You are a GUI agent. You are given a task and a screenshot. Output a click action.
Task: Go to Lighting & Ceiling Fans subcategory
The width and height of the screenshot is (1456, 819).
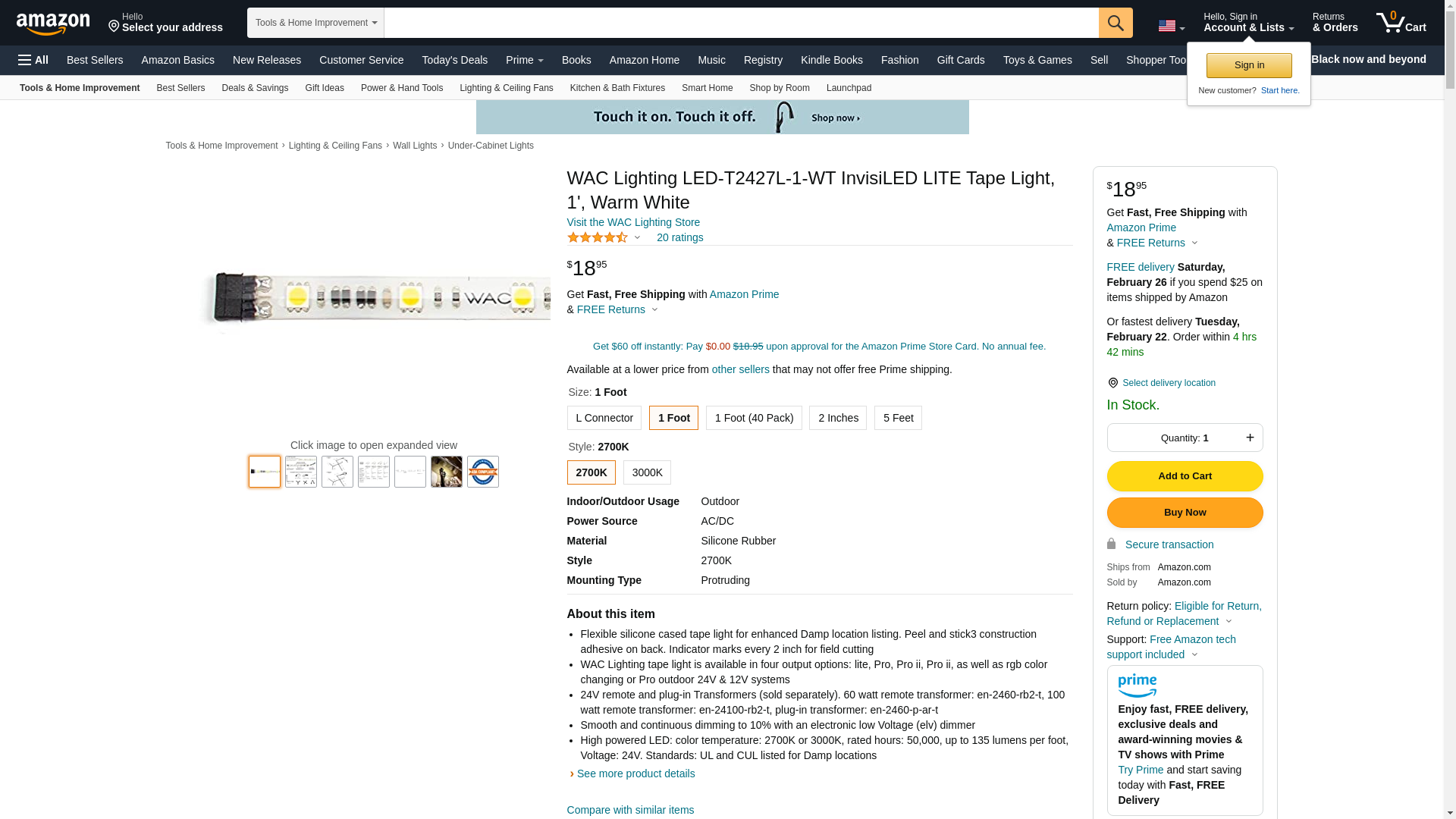pyautogui.click(x=506, y=88)
